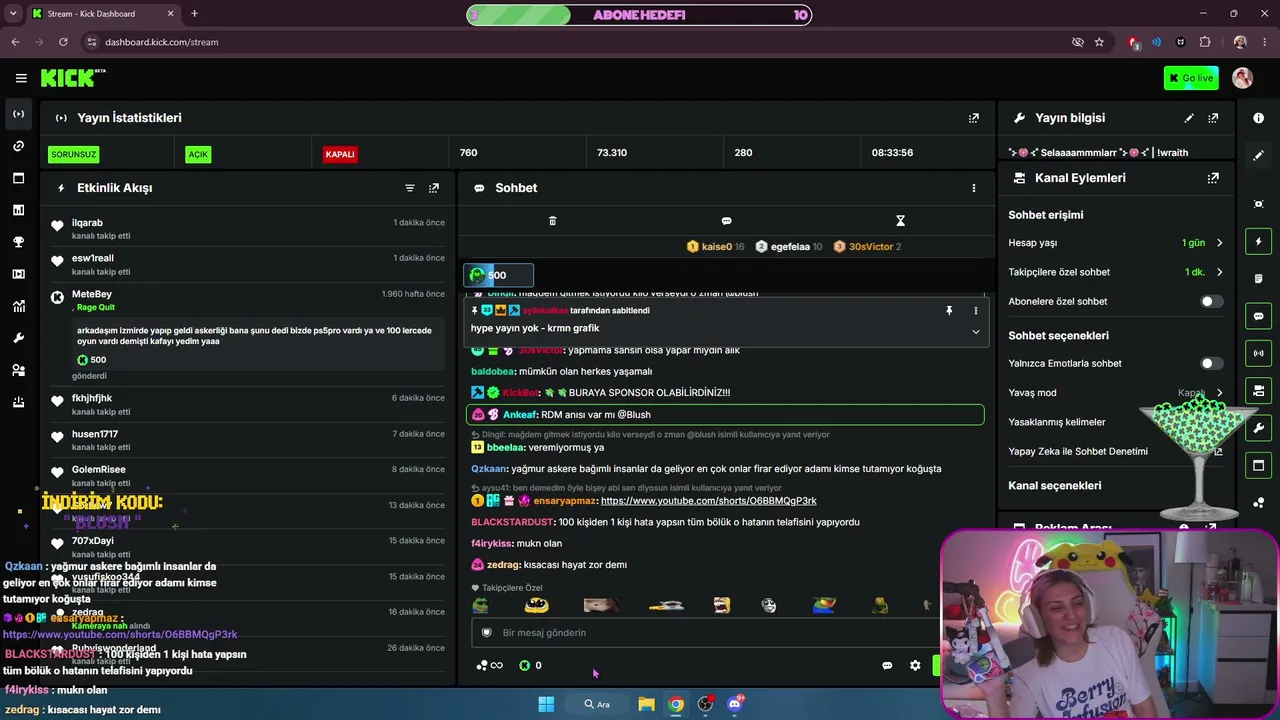Open Yavaş mod setting chevron
This screenshot has height=720, width=1280.
tap(1219, 393)
